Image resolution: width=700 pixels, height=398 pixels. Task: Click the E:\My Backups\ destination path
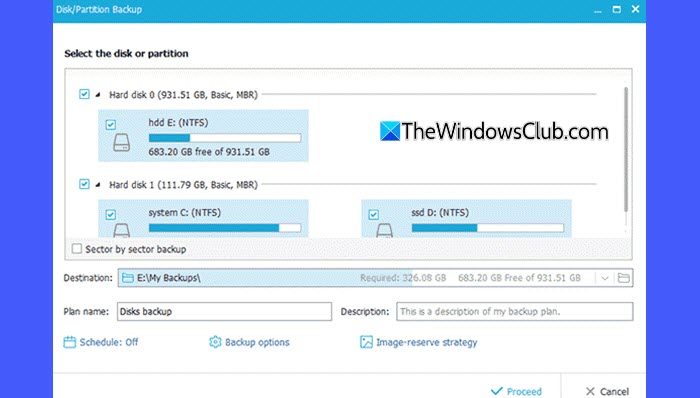point(169,278)
